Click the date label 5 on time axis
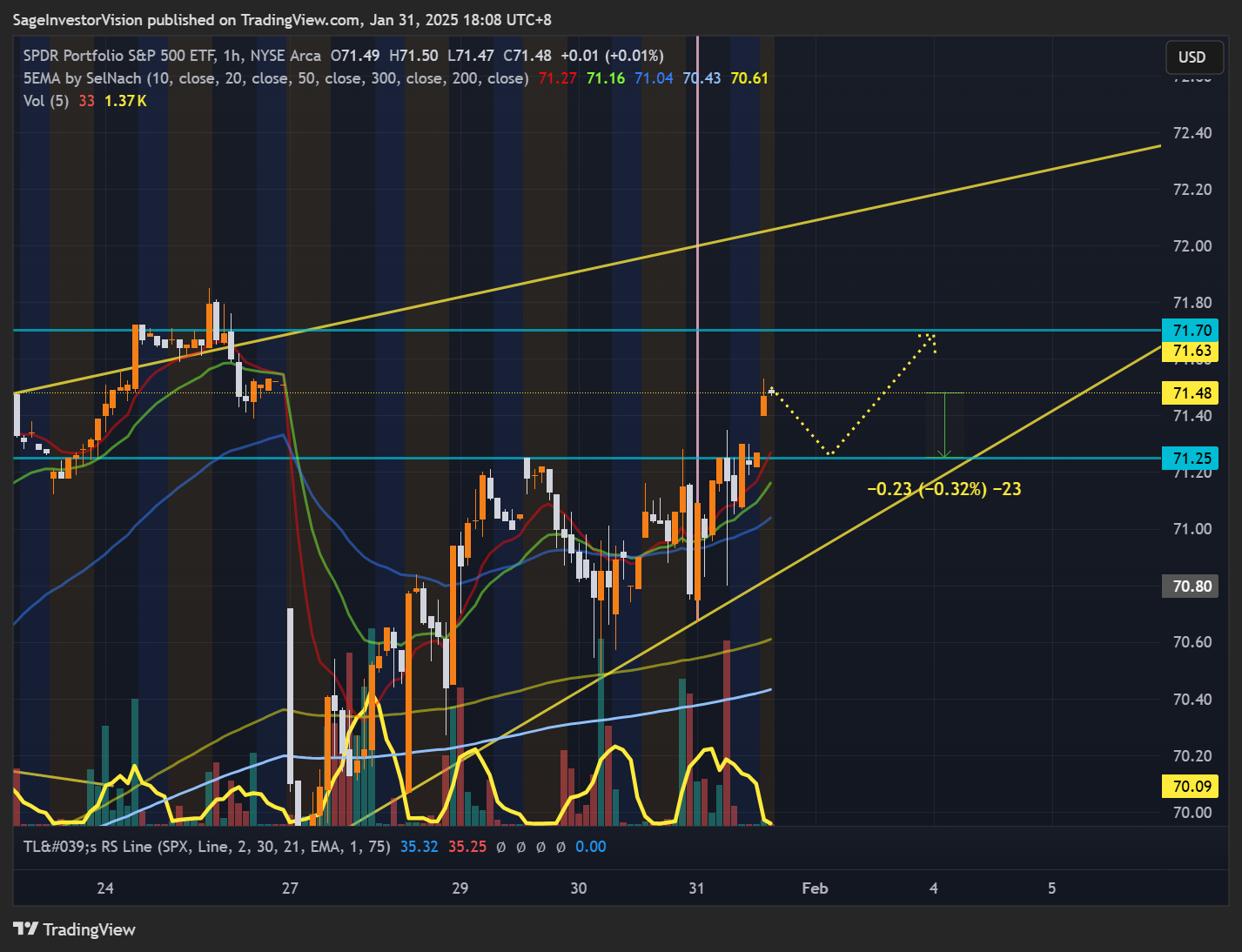Image resolution: width=1242 pixels, height=952 pixels. [x=1052, y=888]
